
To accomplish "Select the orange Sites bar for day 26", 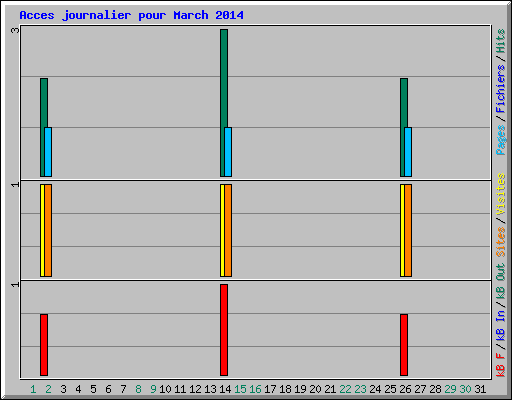I will [408, 230].
